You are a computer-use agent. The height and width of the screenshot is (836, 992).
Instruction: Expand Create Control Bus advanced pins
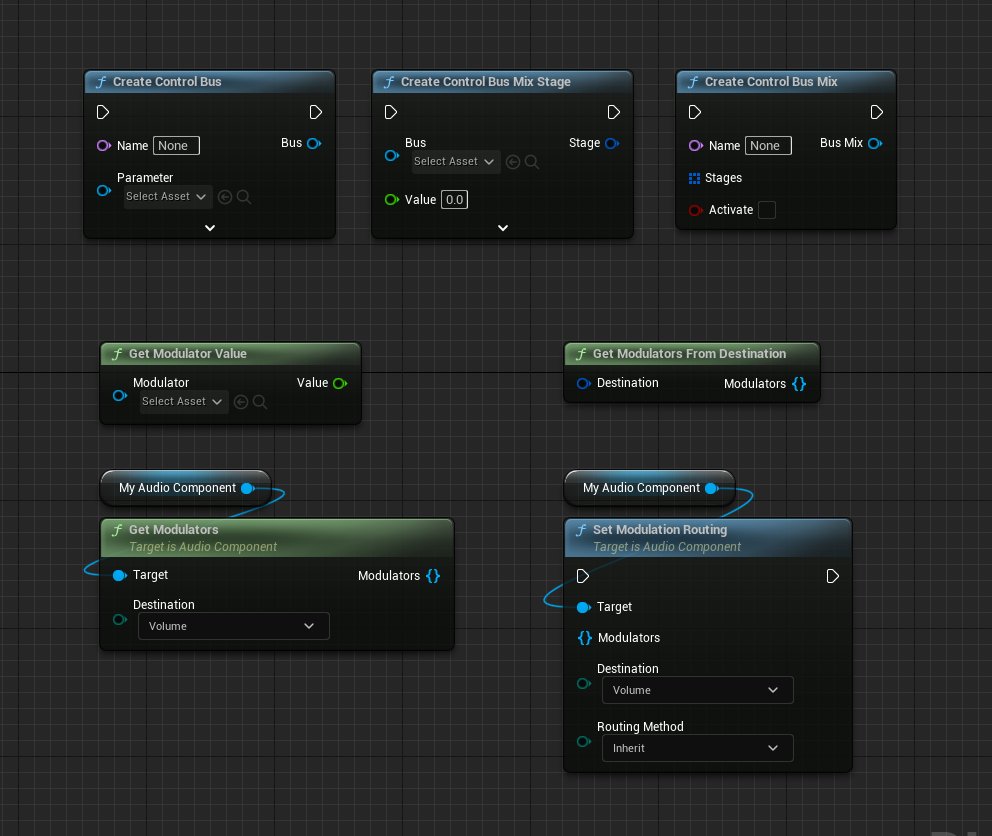(210, 228)
